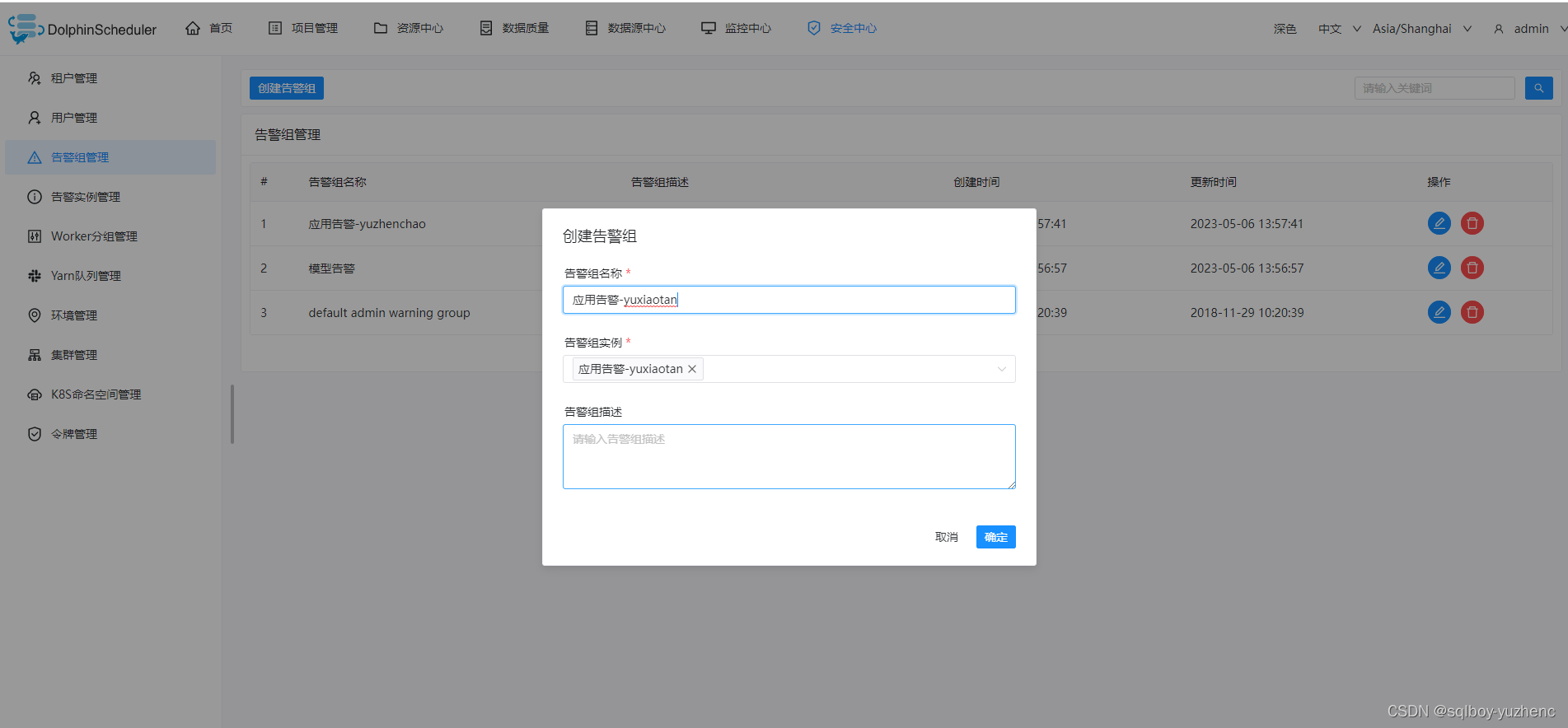The height and width of the screenshot is (728, 1568).
Task: Open 项目管理 in top navigation
Action: [303, 28]
